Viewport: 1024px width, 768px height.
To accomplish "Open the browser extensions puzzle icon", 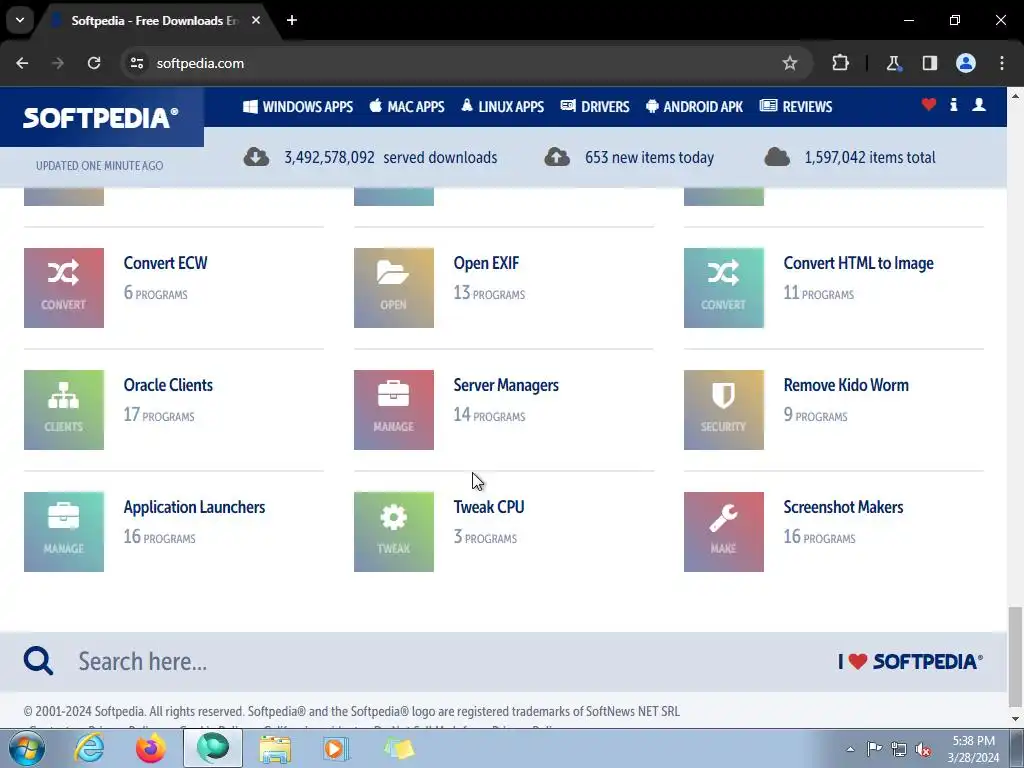I will point(840,63).
